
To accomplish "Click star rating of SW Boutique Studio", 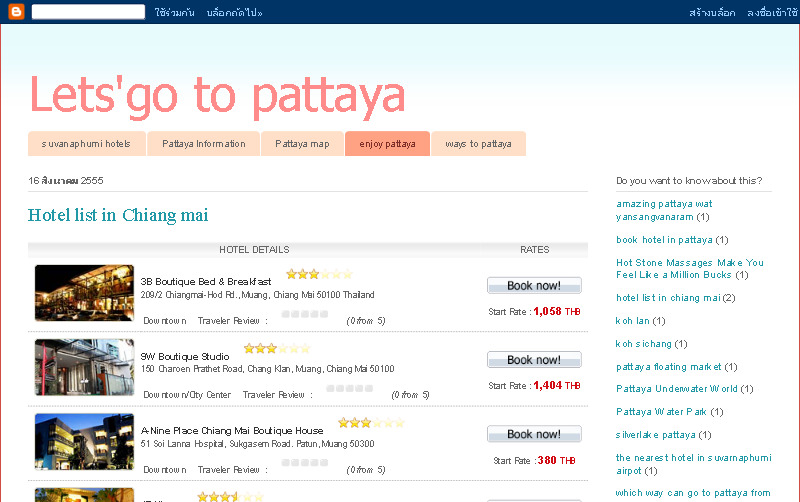I will [x=277, y=349].
